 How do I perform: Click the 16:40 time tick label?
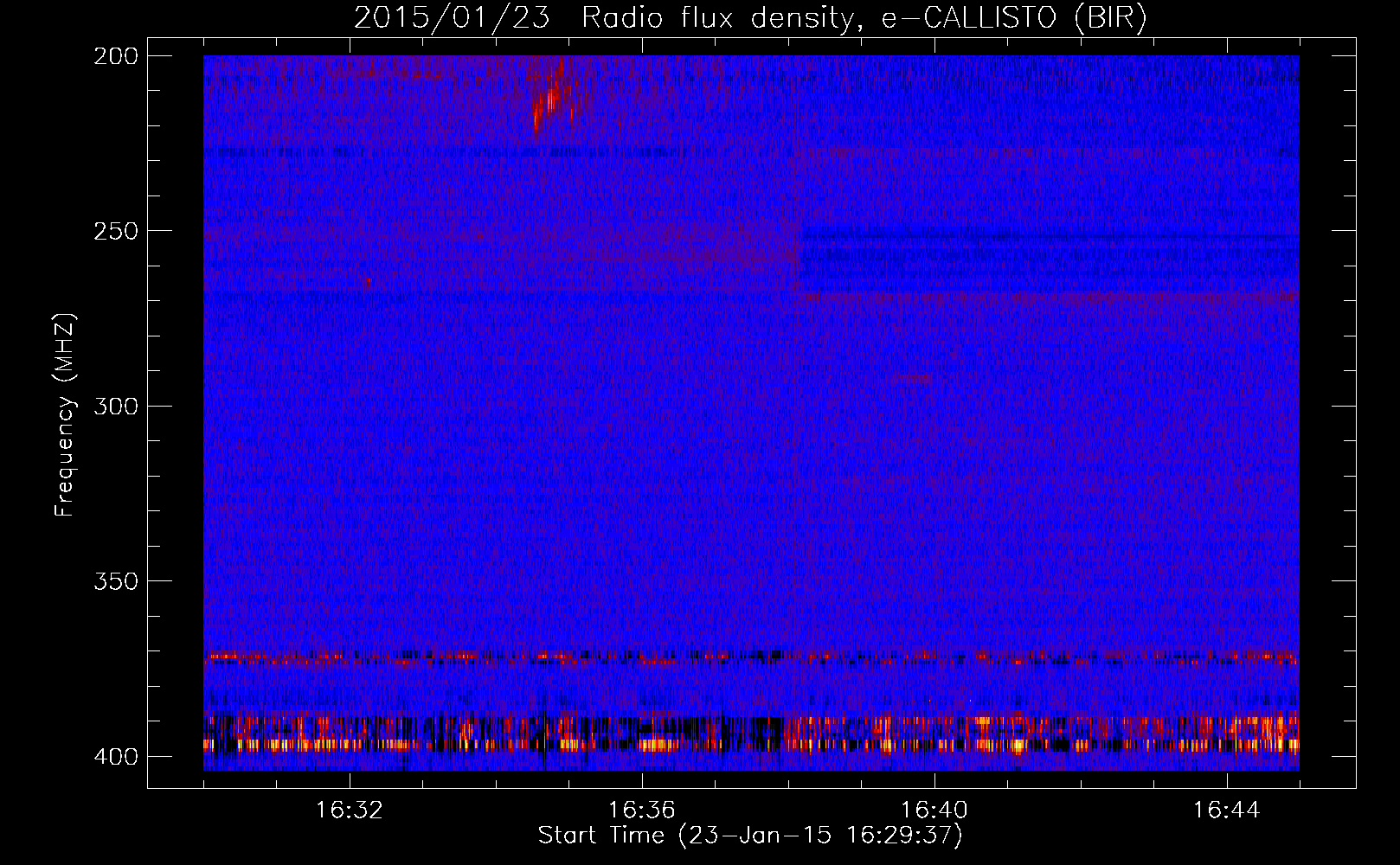(x=934, y=811)
